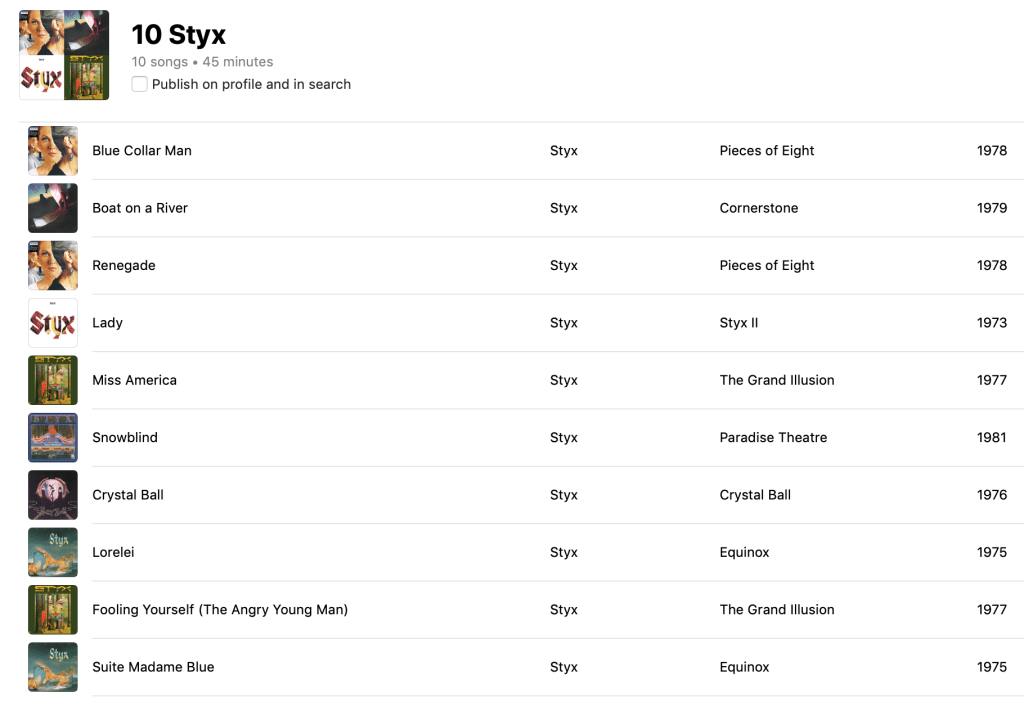Viewport: 1024px width, 702px height.
Task: Click the Blue Collar Man album artwork
Action: (53, 151)
